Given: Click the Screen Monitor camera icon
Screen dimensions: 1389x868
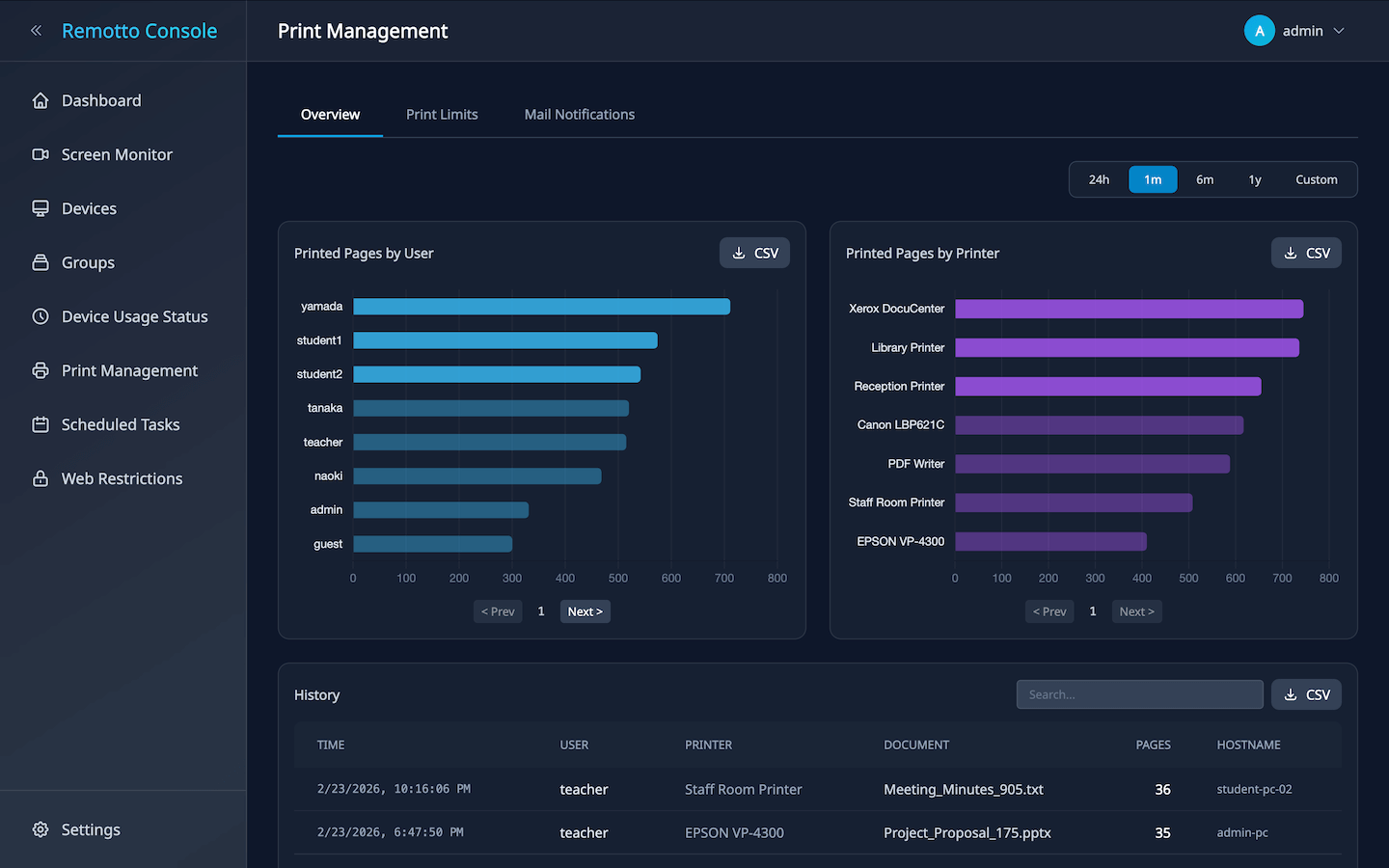Looking at the screenshot, I should (41, 154).
